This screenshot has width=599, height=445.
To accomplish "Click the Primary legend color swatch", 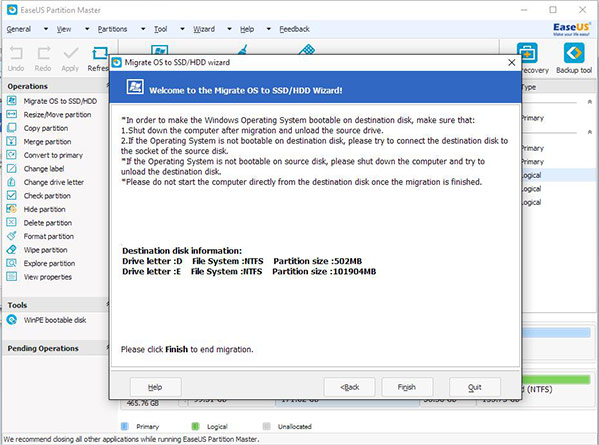I will [125, 426].
